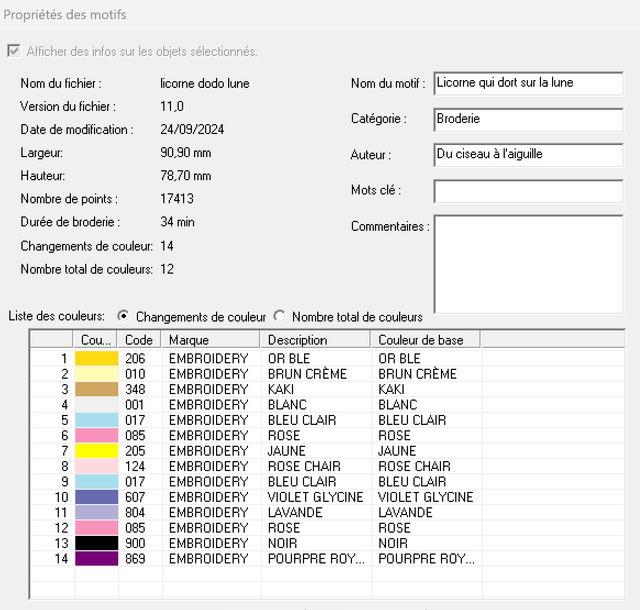Select code '010' in row 2

tap(135, 374)
